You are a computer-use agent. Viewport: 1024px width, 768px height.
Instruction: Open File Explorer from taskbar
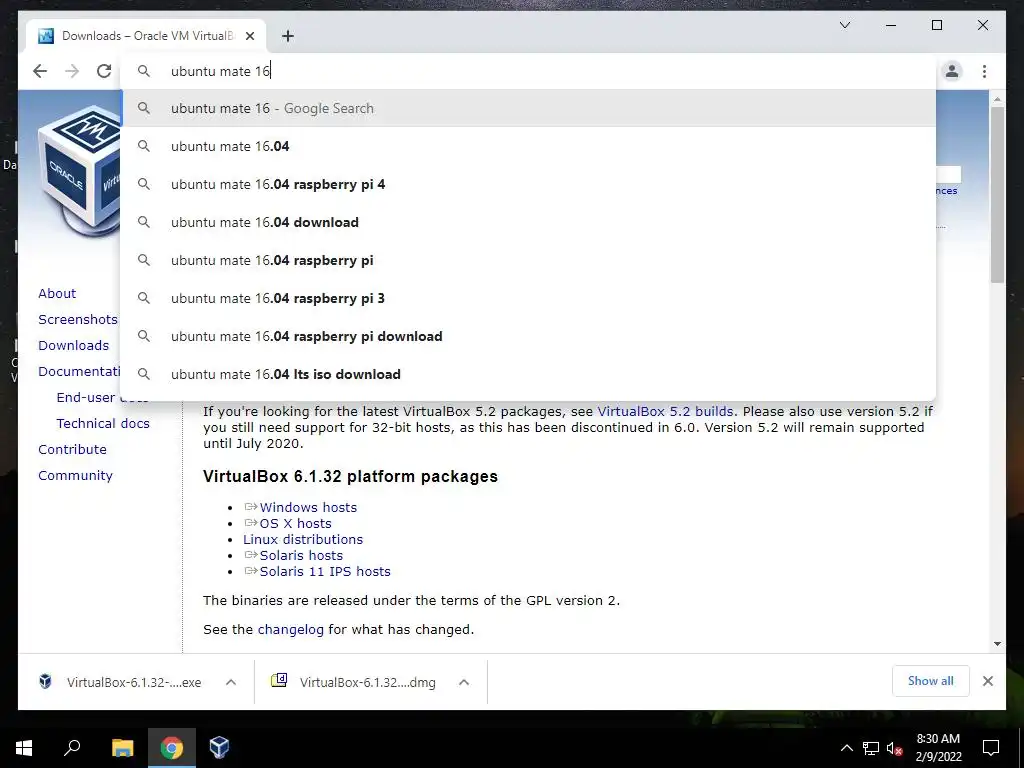click(122, 748)
